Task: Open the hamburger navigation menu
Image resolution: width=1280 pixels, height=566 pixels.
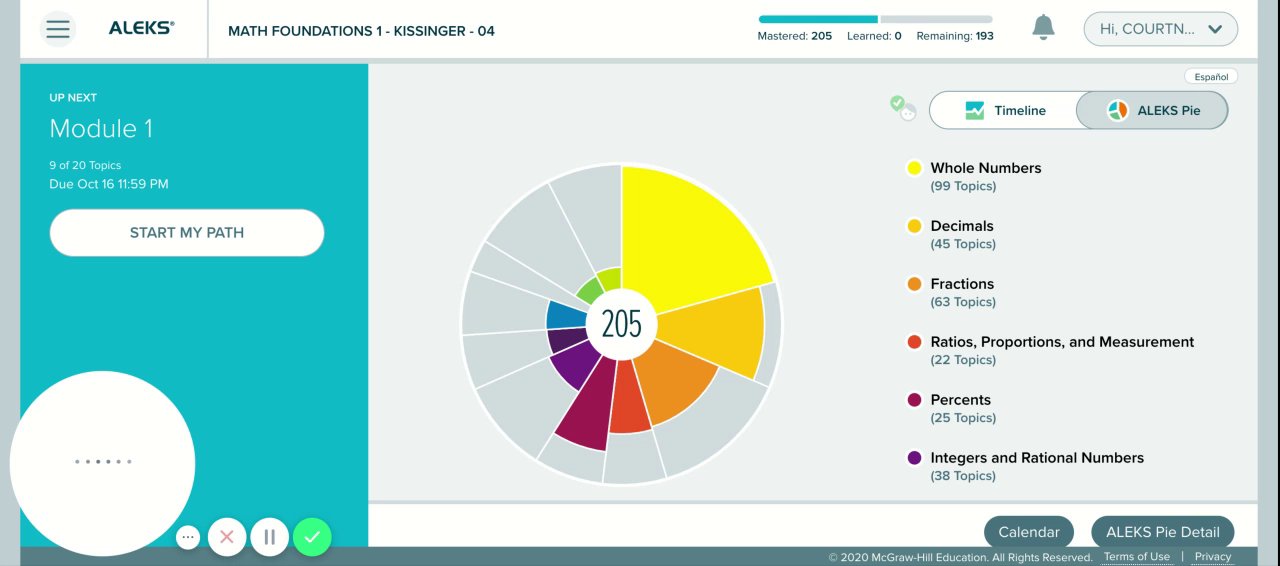Action: pyautogui.click(x=58, y=29)
